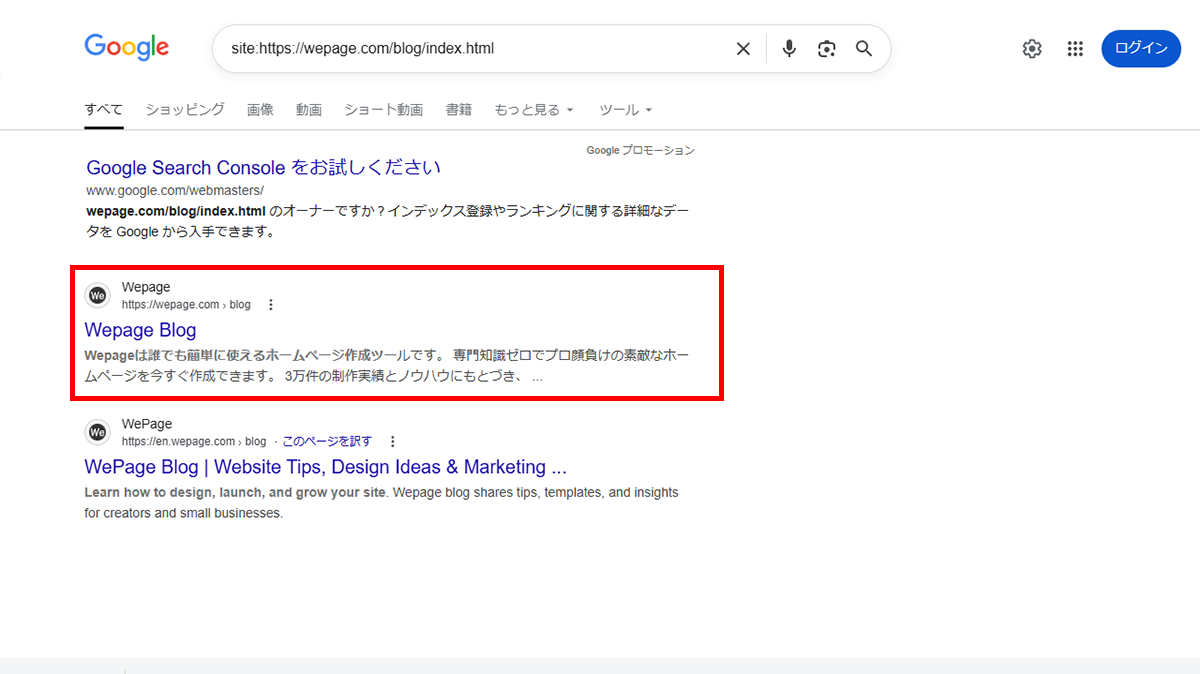The image size is (1200, 674).
Task: Clear the search box with the X icon
Action: 743,49
